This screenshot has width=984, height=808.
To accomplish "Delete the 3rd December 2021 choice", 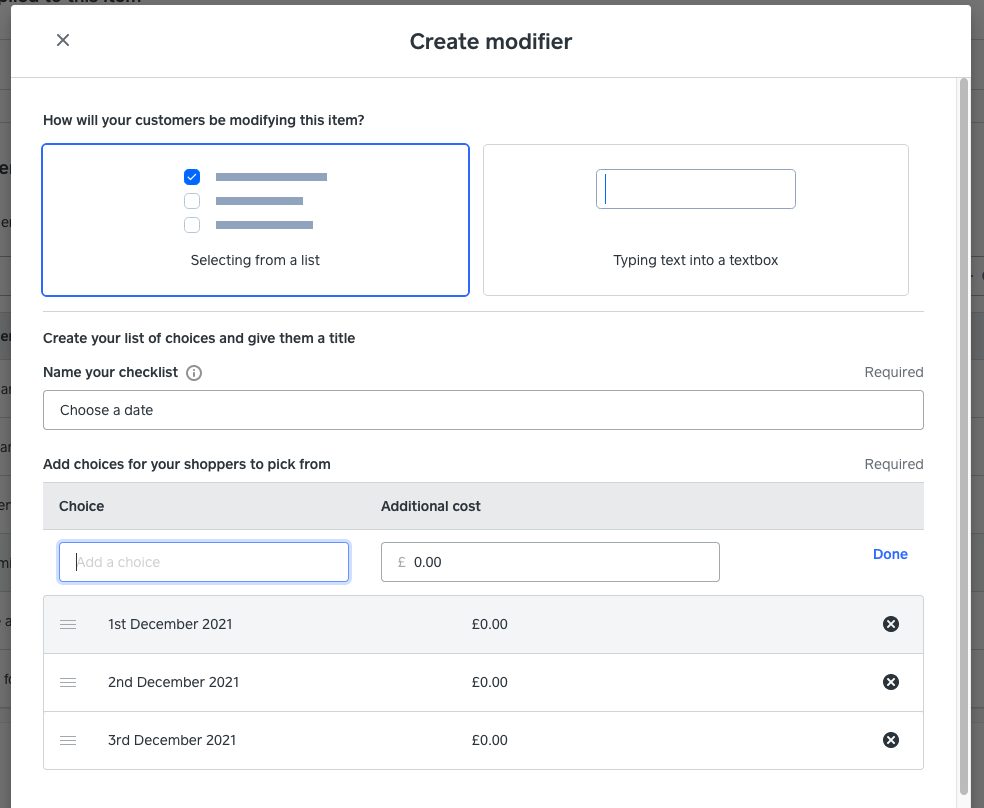I will click(890, 740).
